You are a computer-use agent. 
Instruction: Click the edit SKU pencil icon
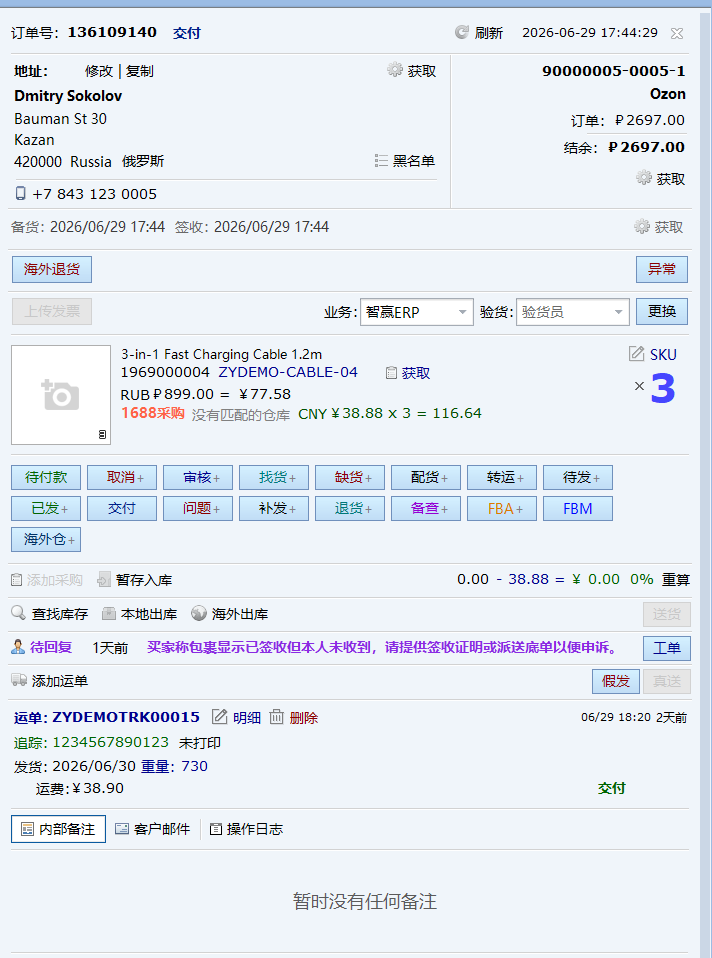coord(636,354)
